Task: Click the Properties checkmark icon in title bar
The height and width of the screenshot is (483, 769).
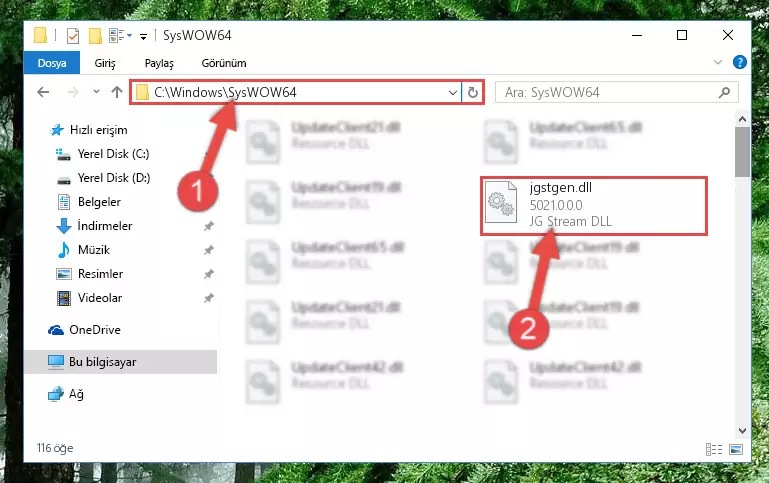Action: pyautogui.click(x=73, y=36)
